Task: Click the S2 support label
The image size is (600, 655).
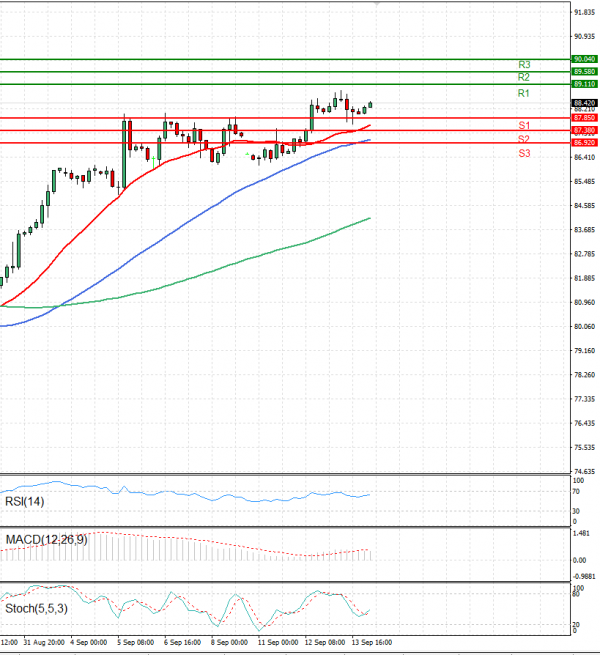Action: point(524,139)
